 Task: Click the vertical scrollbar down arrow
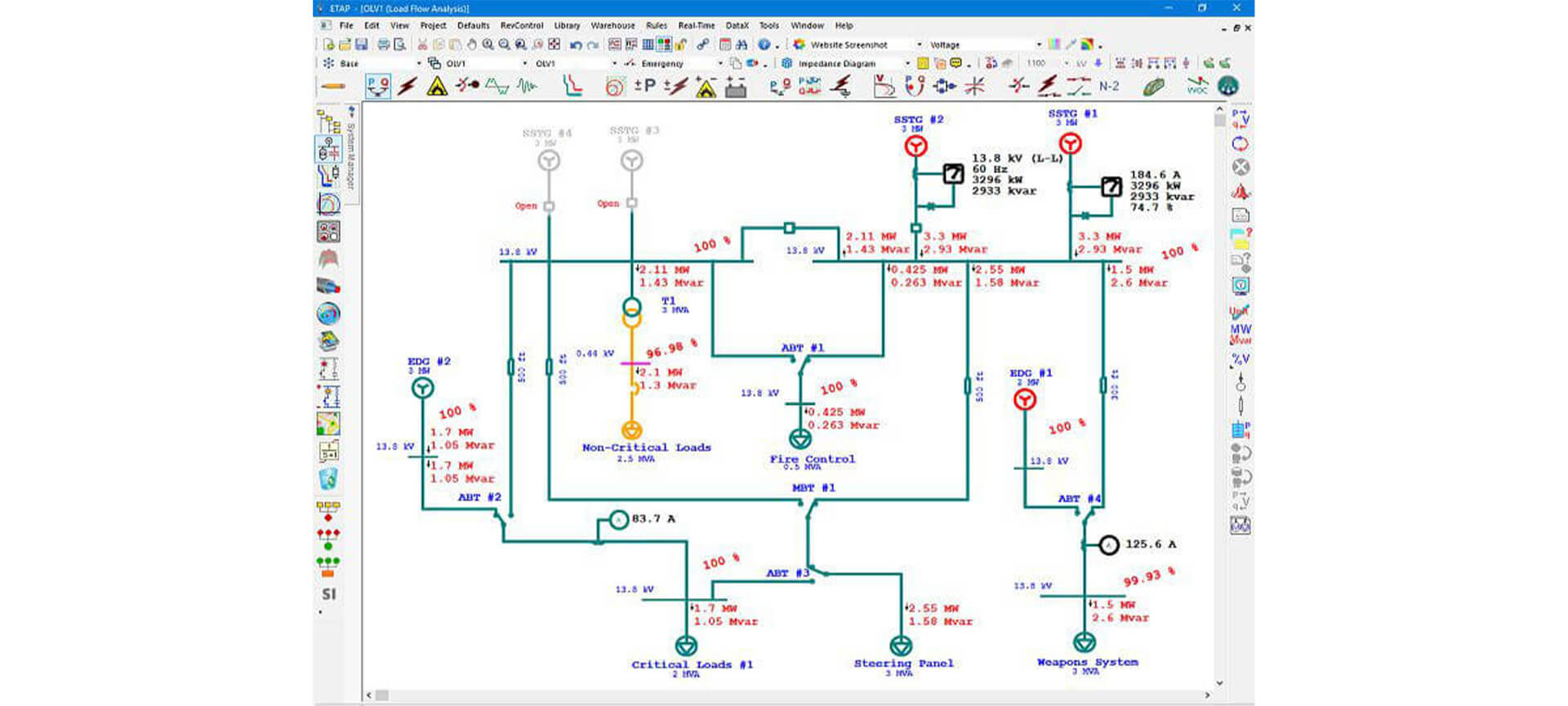pos(1219,683)
